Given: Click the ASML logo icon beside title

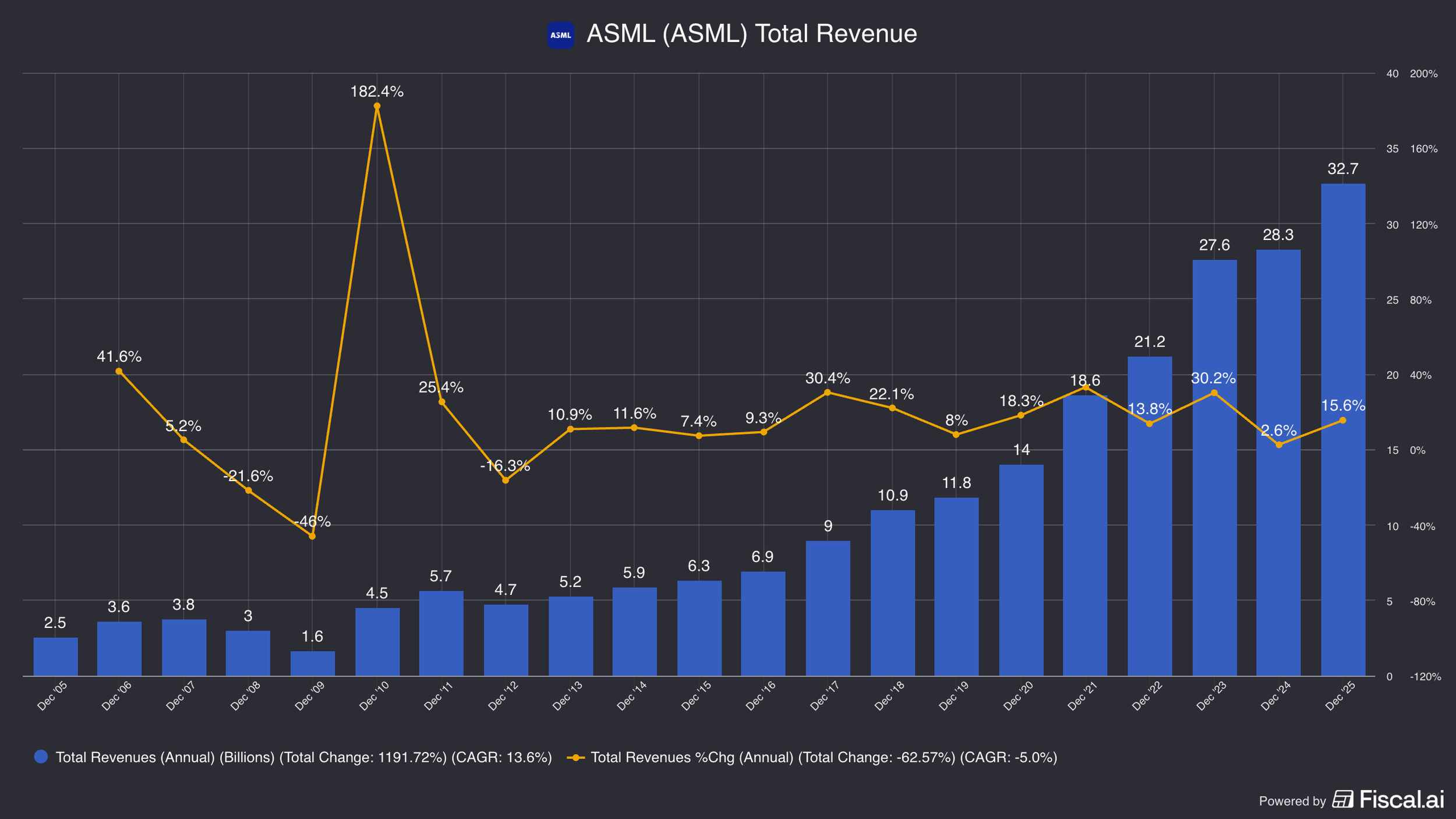Looking at the screenshot, I should [560, 35].
